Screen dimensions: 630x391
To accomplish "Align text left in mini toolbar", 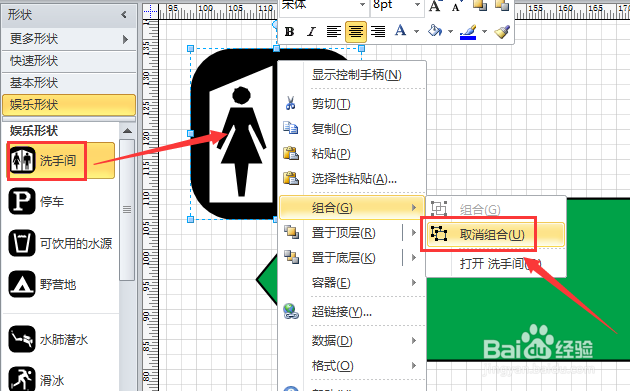I will click(333, 32).
